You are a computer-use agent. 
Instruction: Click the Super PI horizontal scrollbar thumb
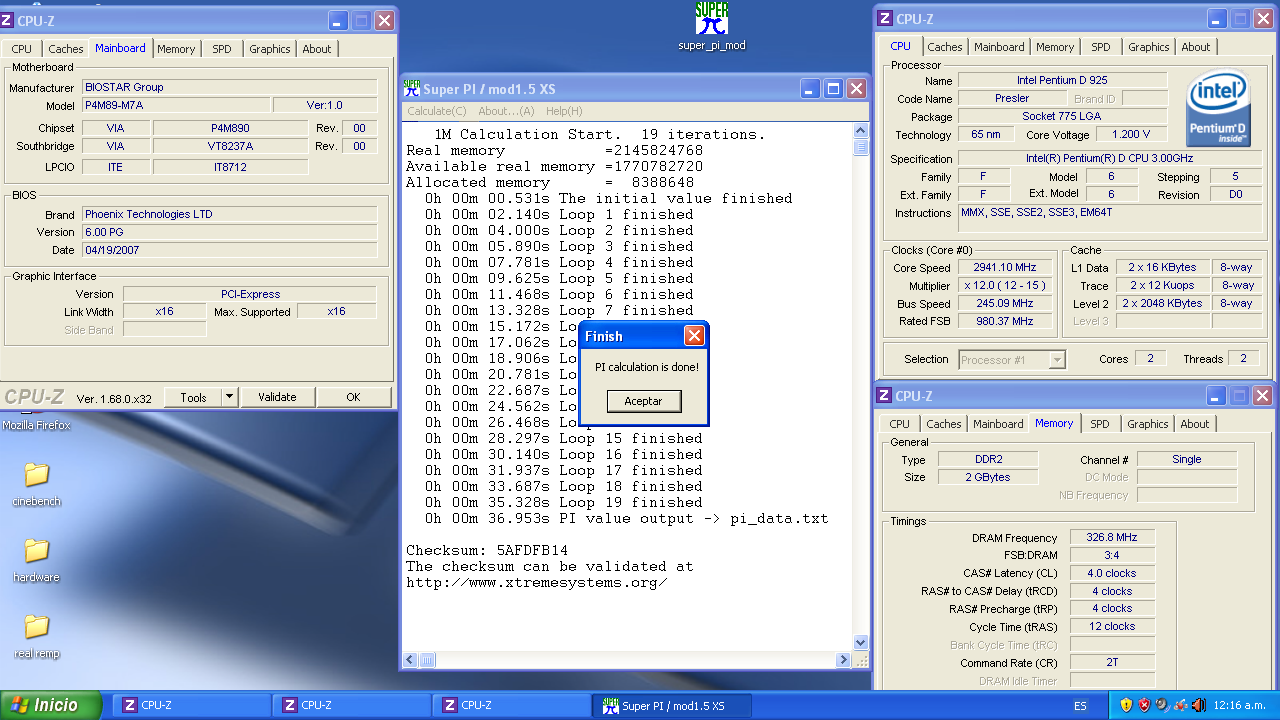[x=427, y=659]
